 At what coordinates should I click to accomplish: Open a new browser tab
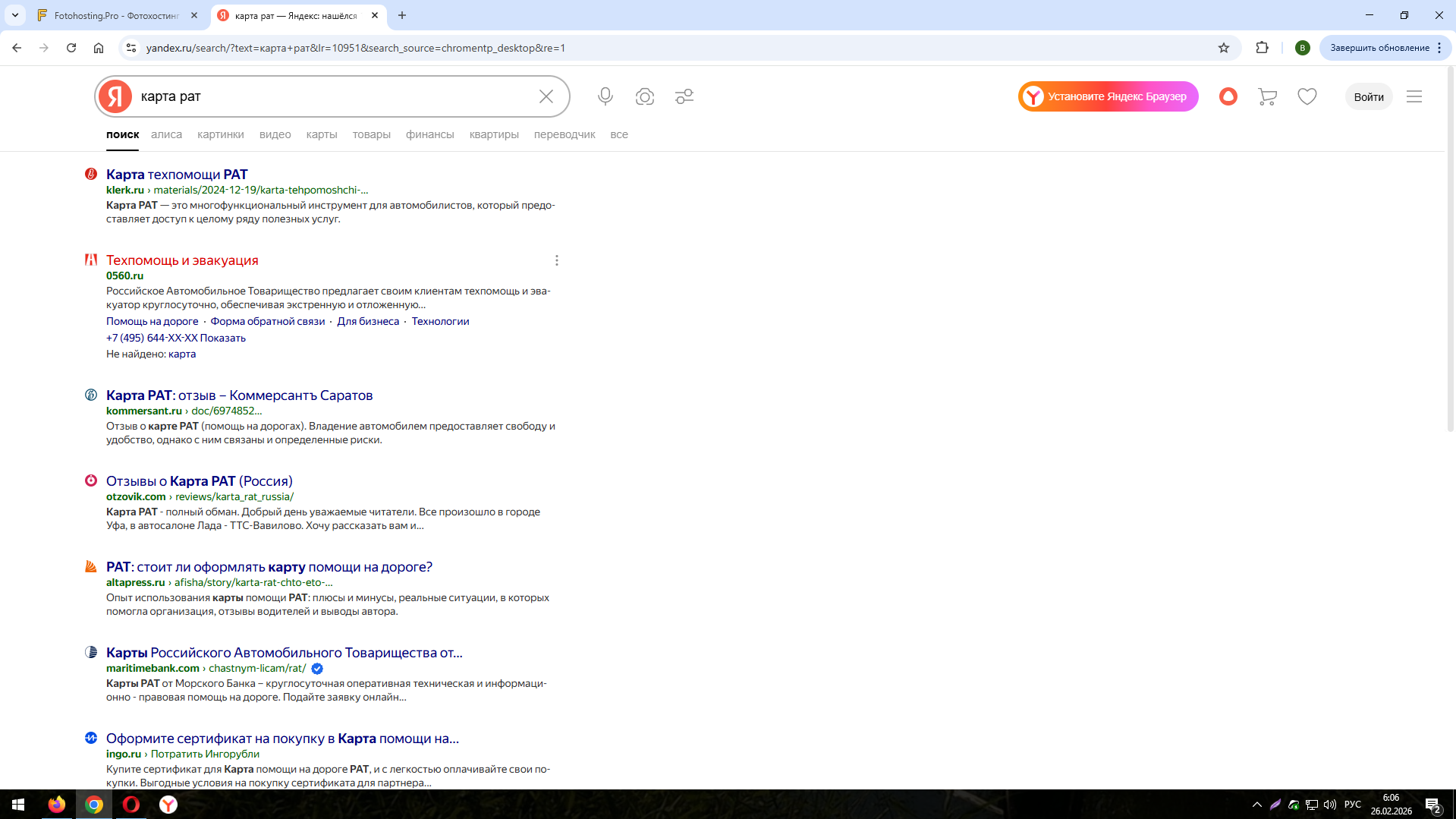coord(402,15)
